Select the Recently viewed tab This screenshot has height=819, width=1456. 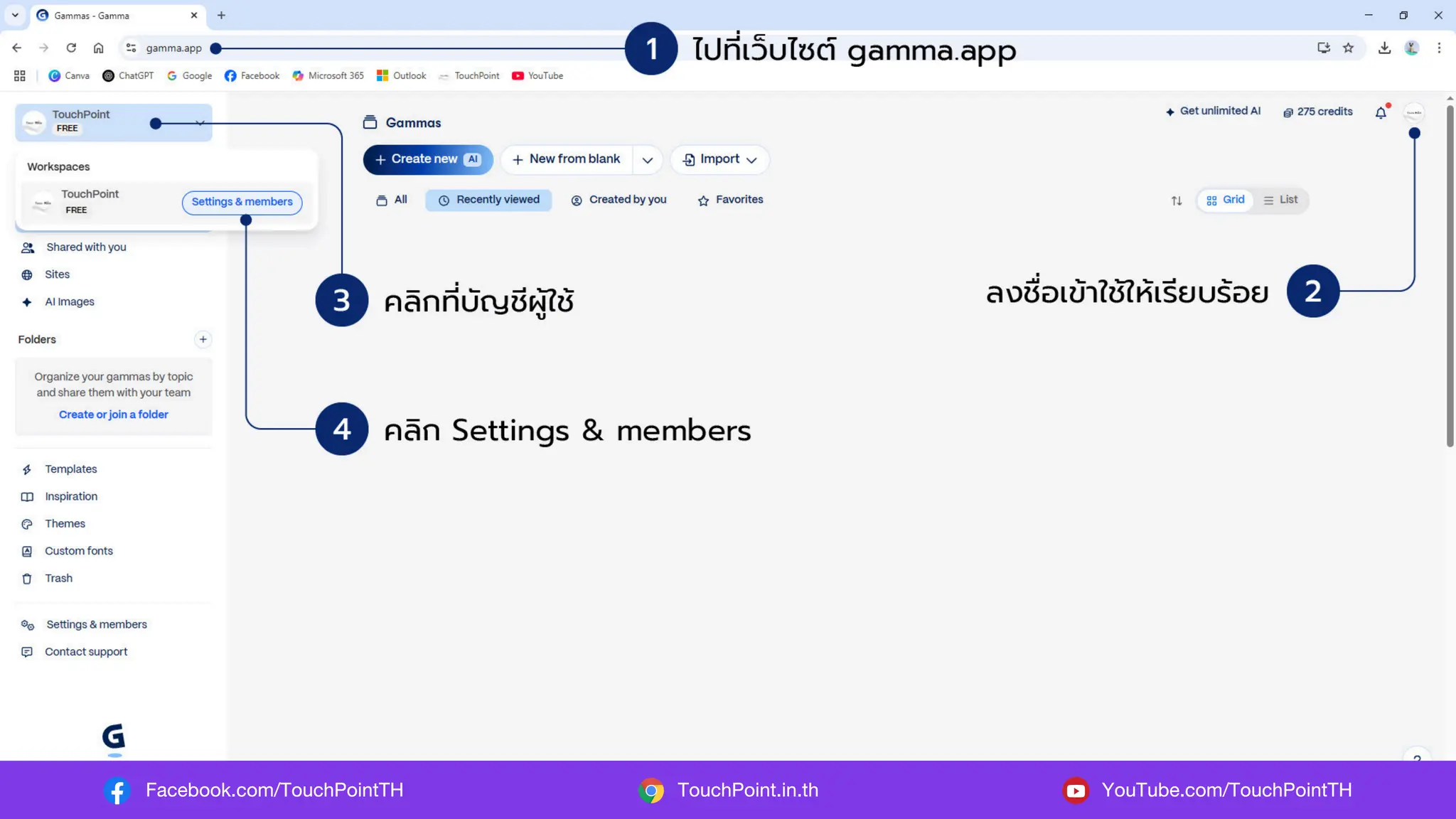point(488,200)
